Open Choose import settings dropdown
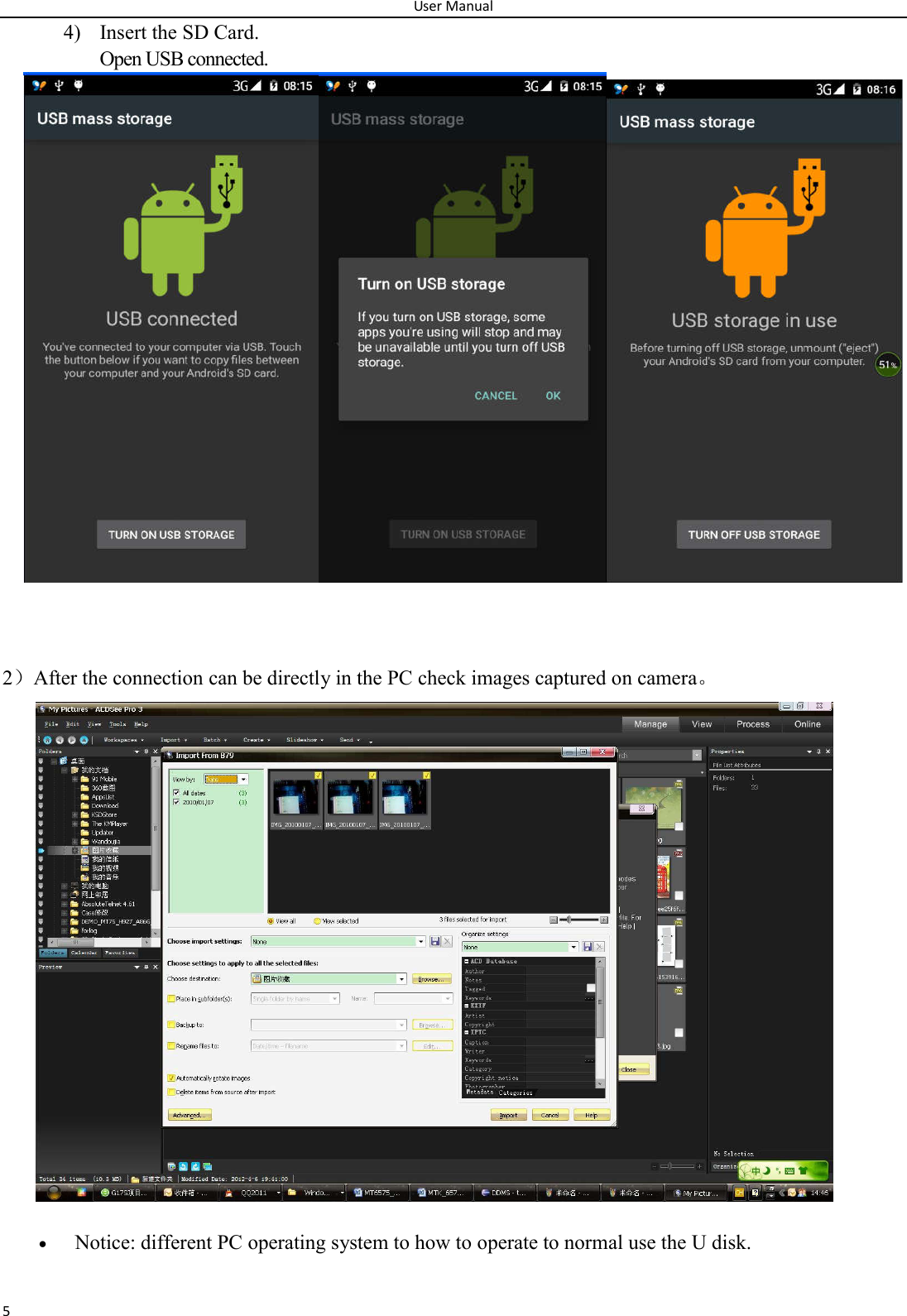The width and height of the screenshot is (907, 1316). pos(338,942)
